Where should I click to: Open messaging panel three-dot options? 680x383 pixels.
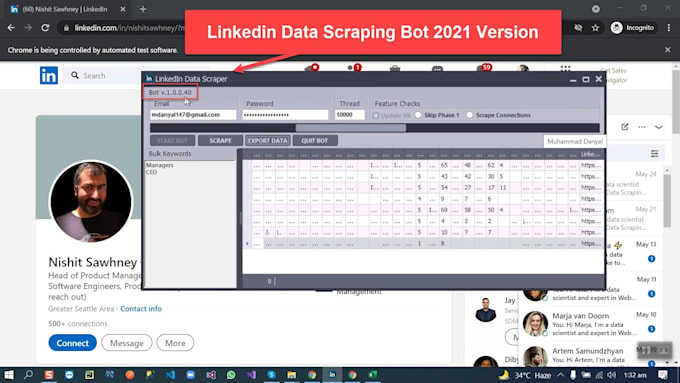(x=642, y=127)
